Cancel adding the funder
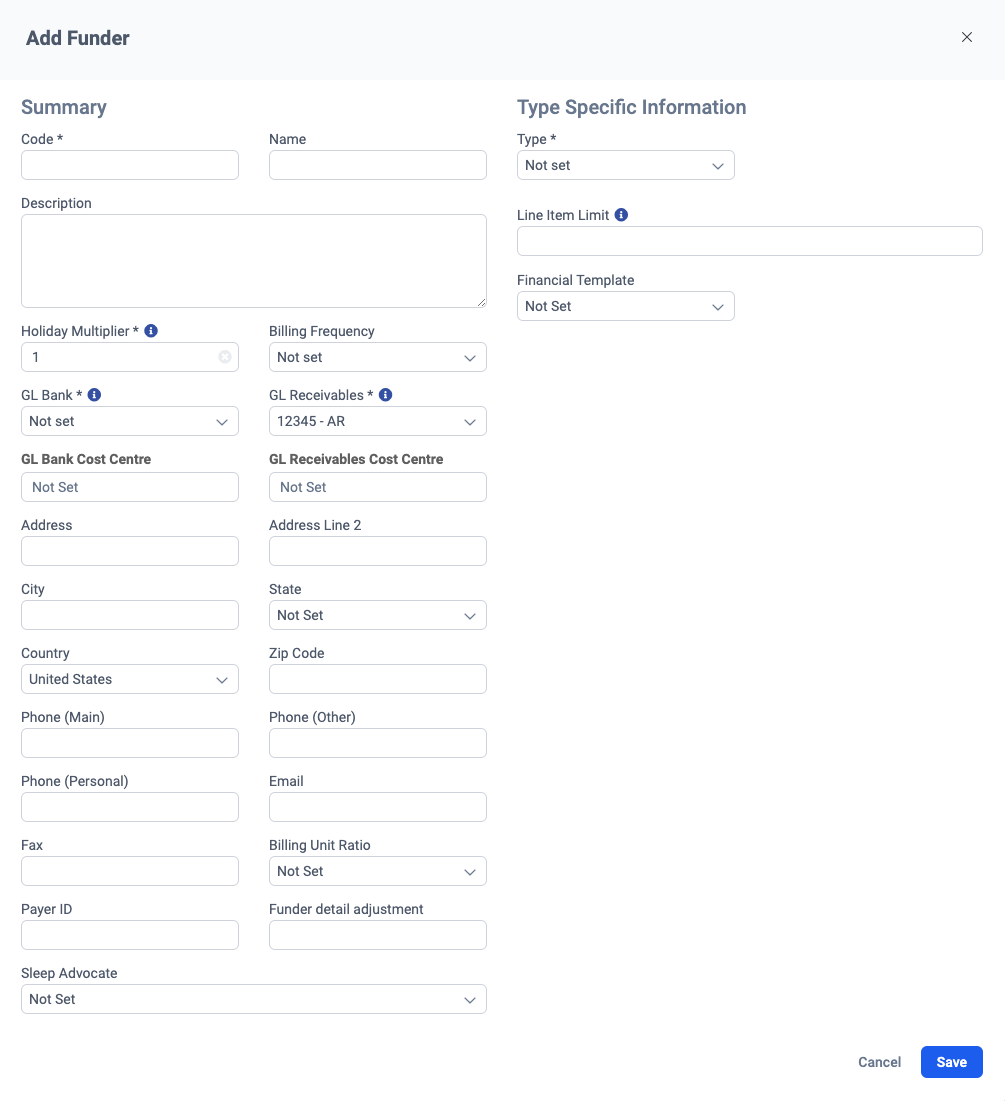This screenshot has height=1101, width=1005. coord(879,1062)
